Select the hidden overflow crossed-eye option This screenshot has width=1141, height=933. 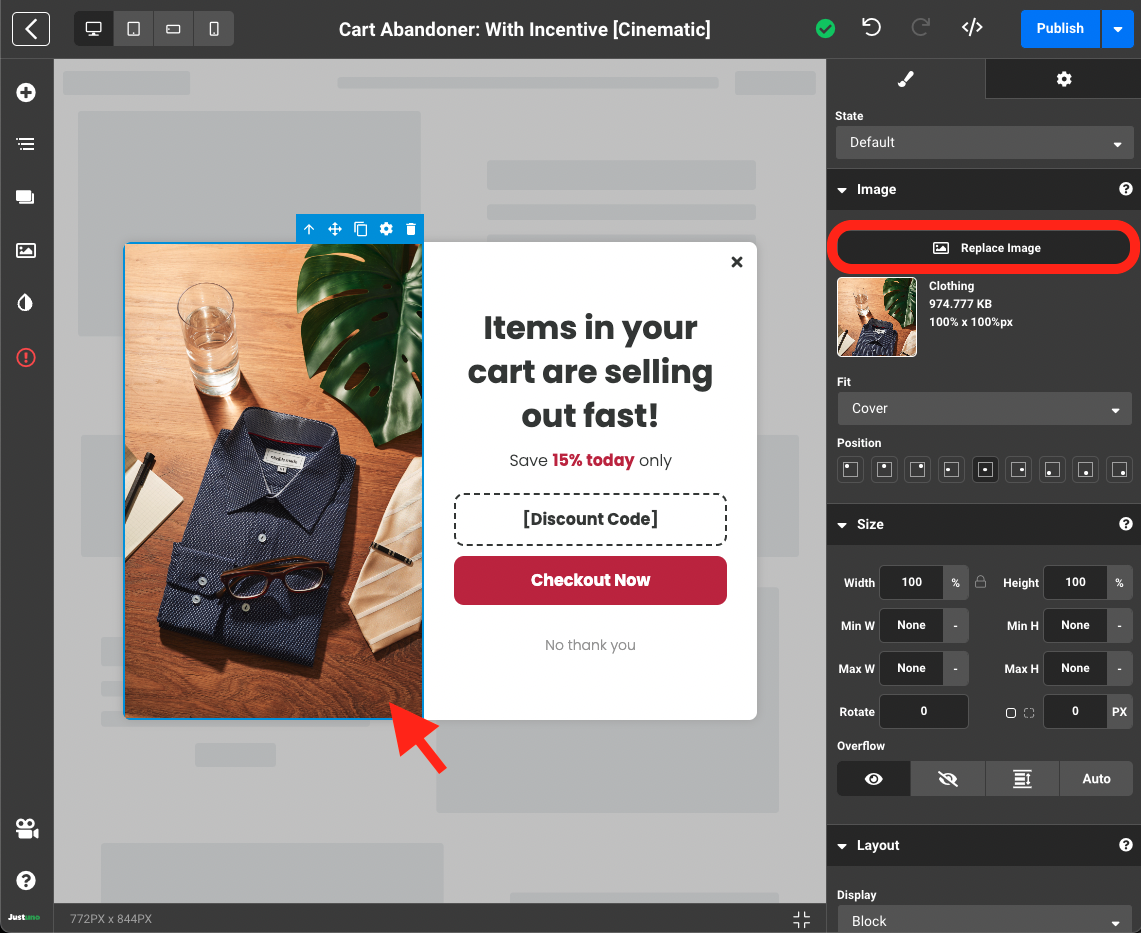click(948, 779)
